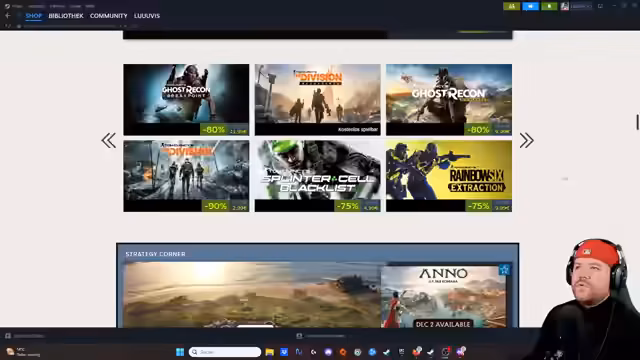Viewport: 640px width, 360px height.
Task: Click the back arrow in Steam navigation
Action: click(8, 16)
